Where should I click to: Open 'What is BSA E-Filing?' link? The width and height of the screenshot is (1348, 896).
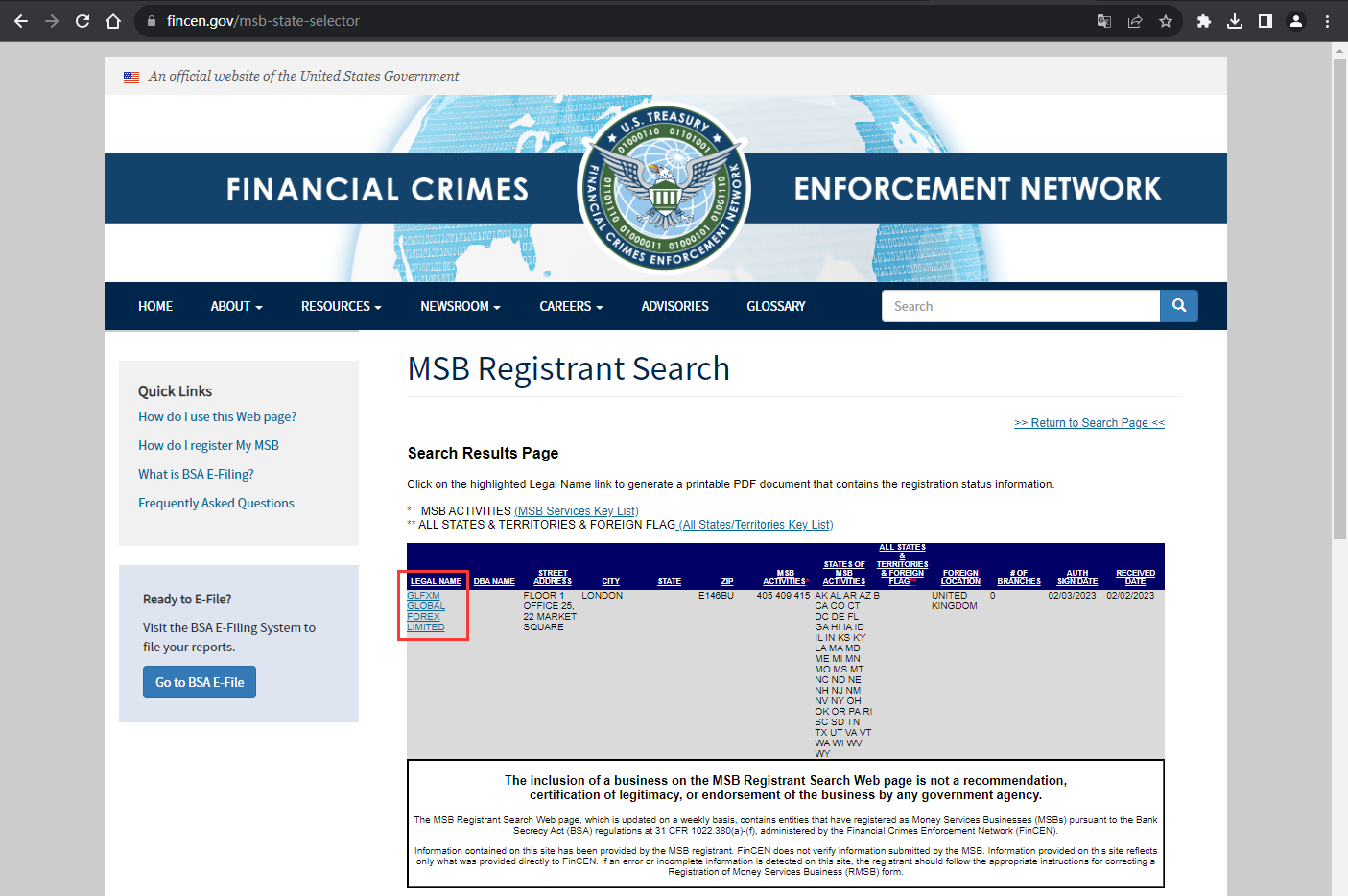pos(196,474)
